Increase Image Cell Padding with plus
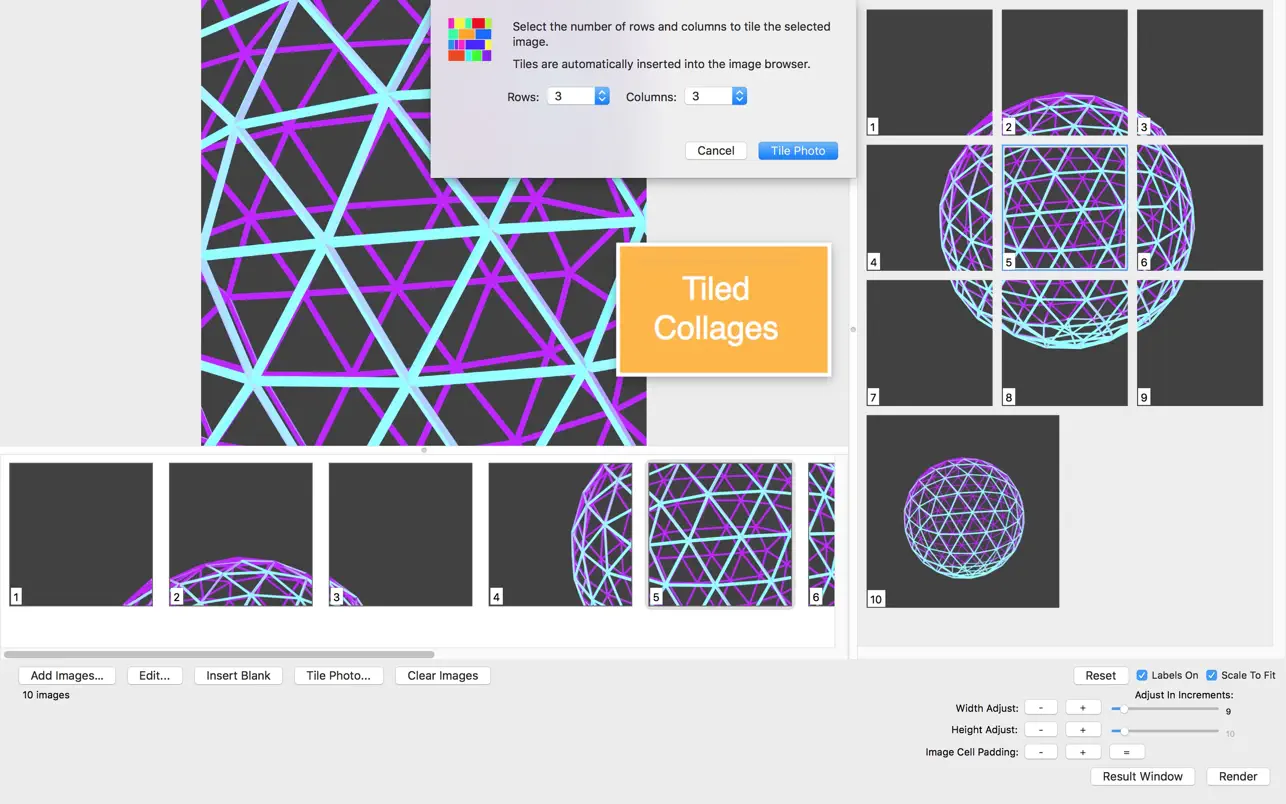The height and width of the screenshot is (804, 1286). click(1082, 752)
